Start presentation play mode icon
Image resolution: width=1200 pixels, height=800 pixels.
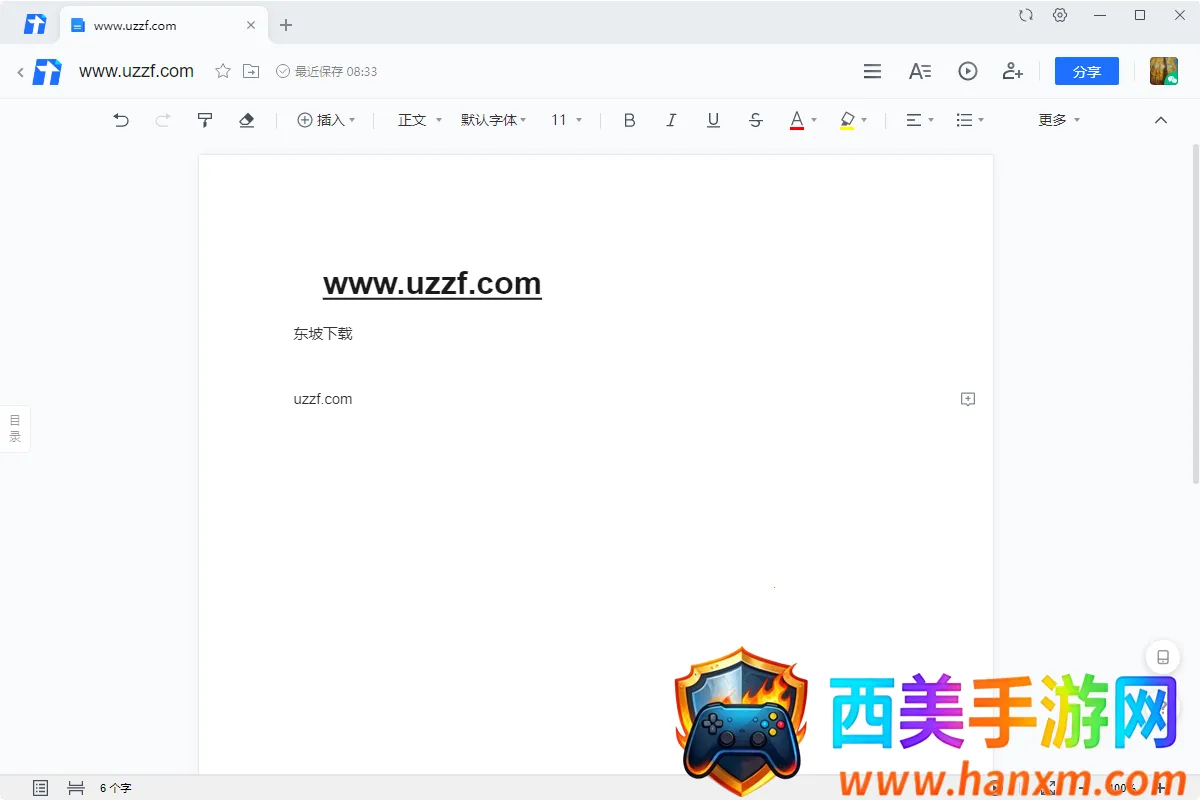pyautogui.click(x=967, y=71)
